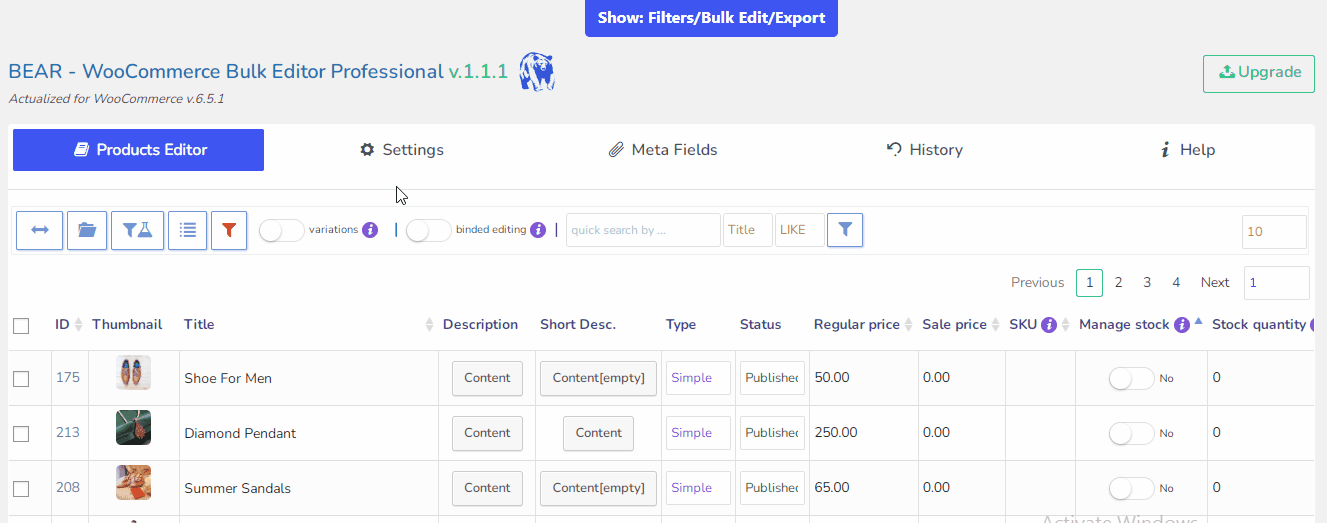This screenshot has width=1327, height=523.
Task: Click the BEAR logo icon
Action: tap(537, 72)
